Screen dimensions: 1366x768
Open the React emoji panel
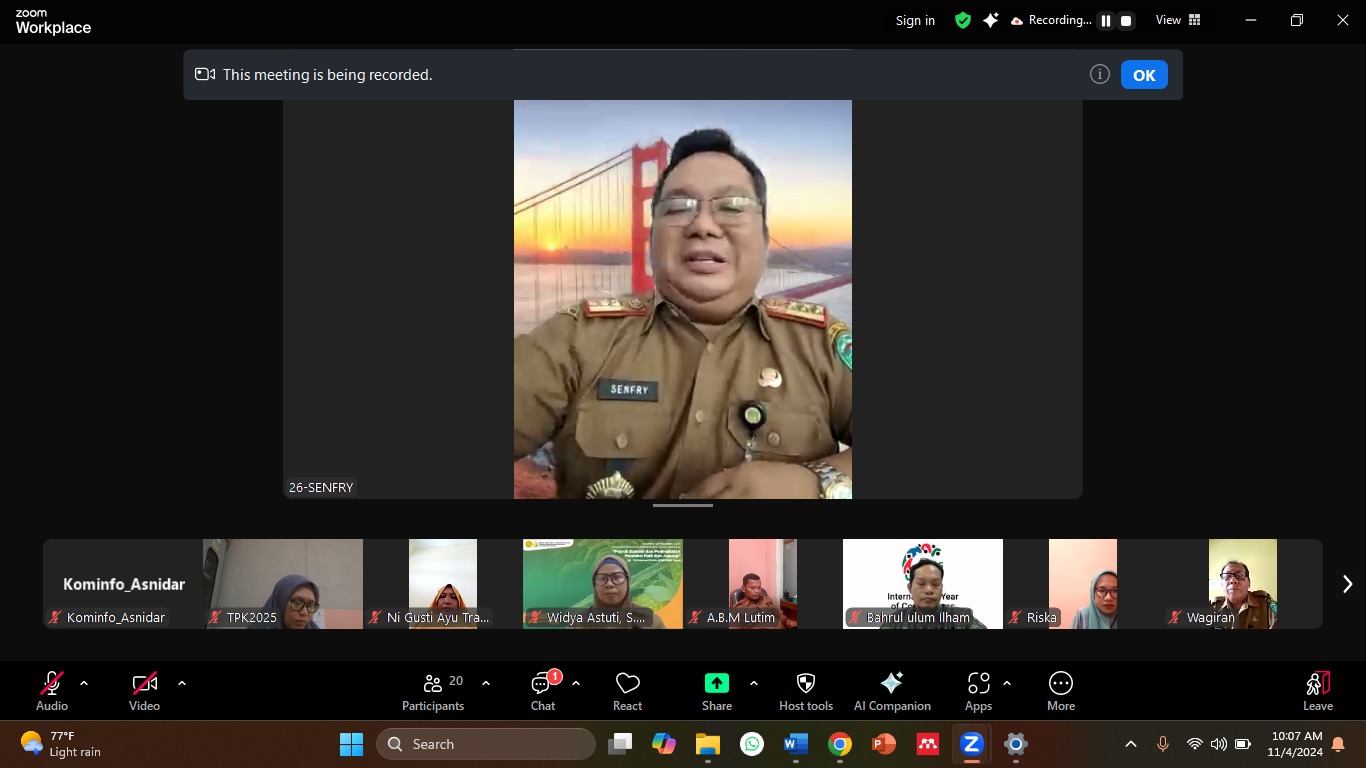(x=627, y=691)
